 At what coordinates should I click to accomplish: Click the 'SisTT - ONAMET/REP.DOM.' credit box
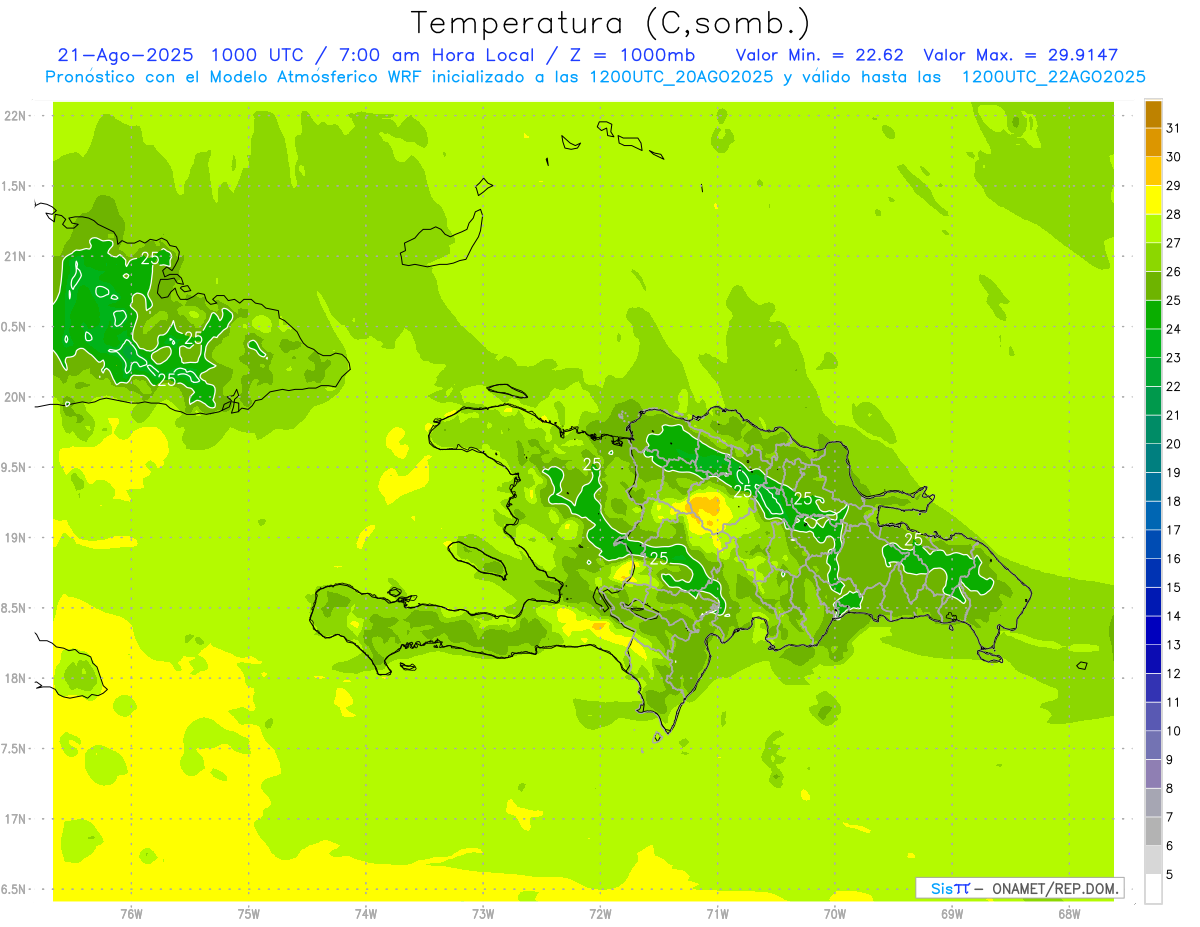point(1019,888)
